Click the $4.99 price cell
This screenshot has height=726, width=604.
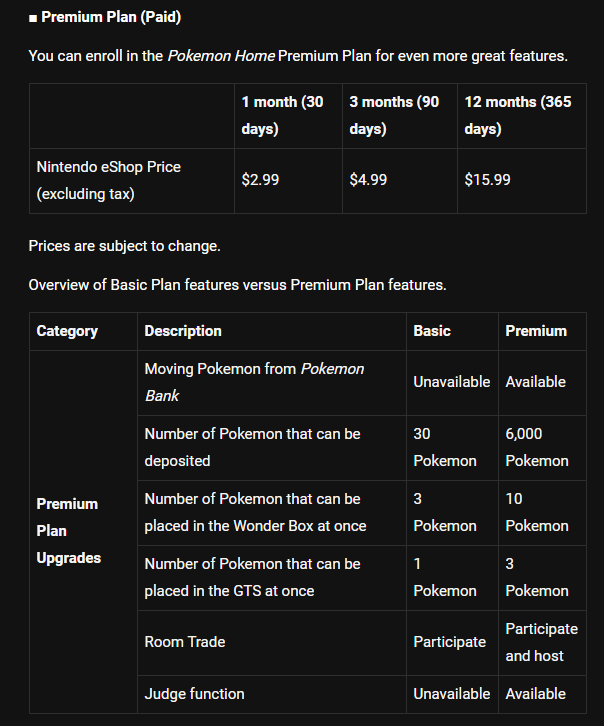[400, 181]
